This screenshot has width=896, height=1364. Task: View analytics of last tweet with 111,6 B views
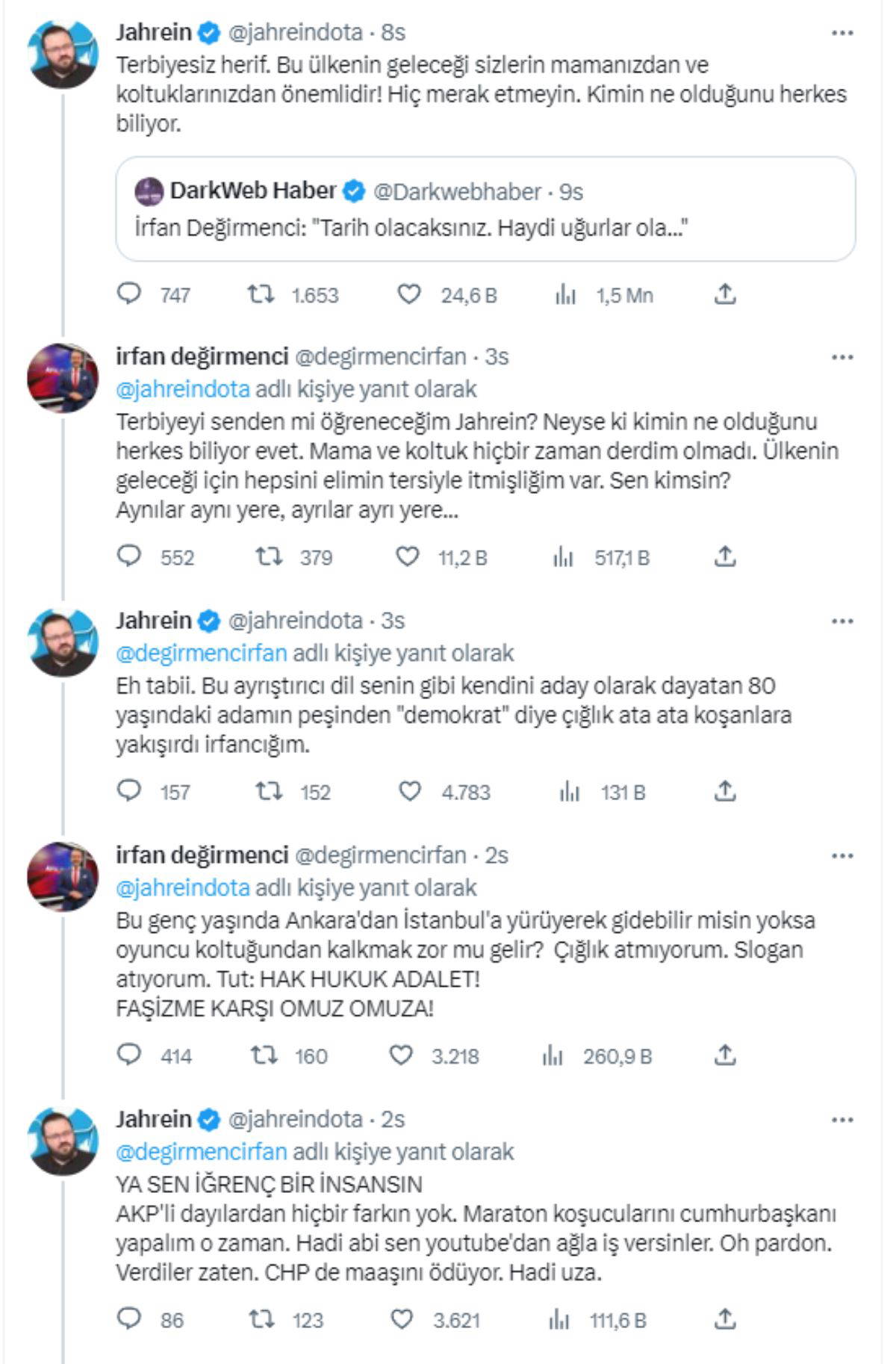[x=559, y=1320]
